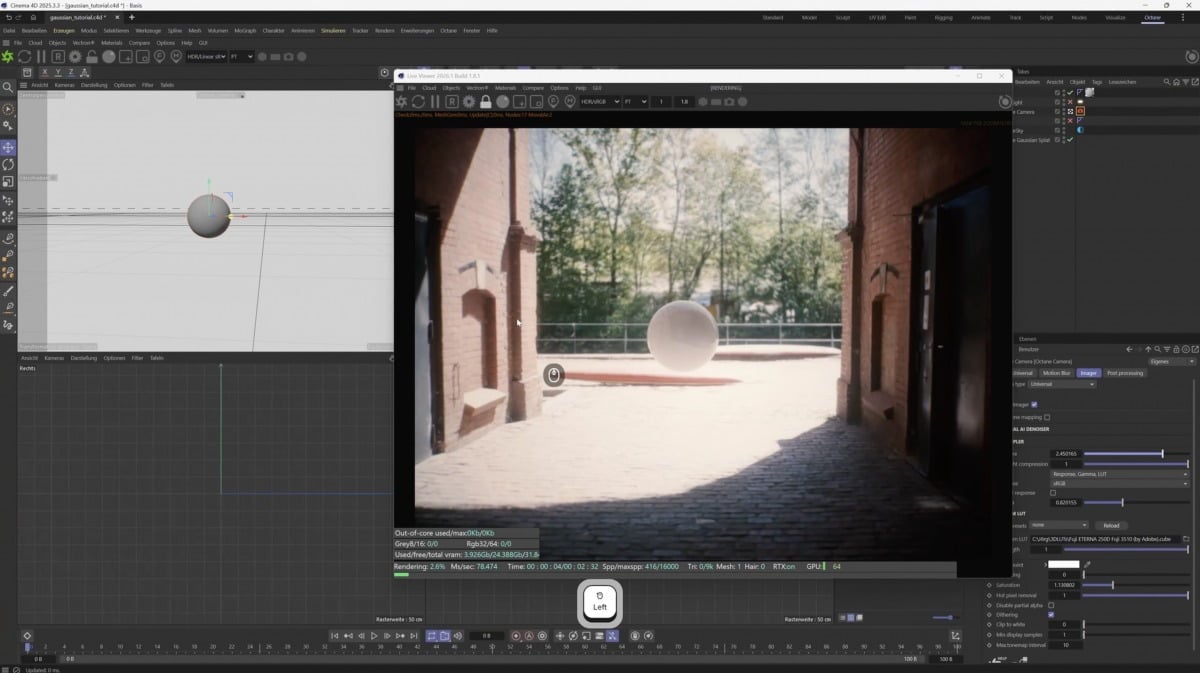Toggle Enable imager checkbox
1200x673 pixels.
click(1034, 405)
